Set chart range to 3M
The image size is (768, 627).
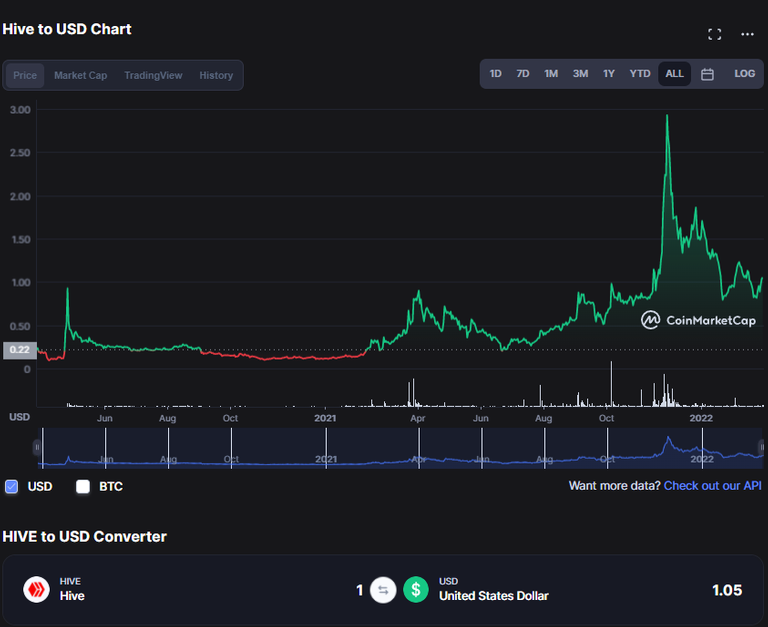(x=580, y=73)
